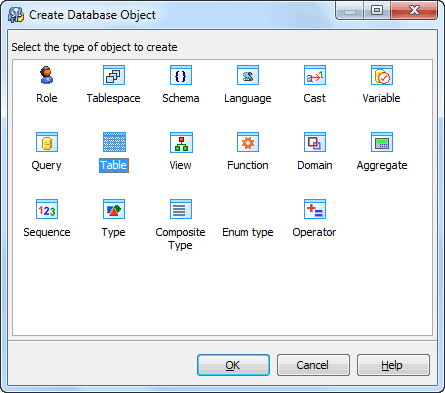
Task: Pick the Operator plus-equals icon
Action: pyautogui.click(x=315, y=209)
